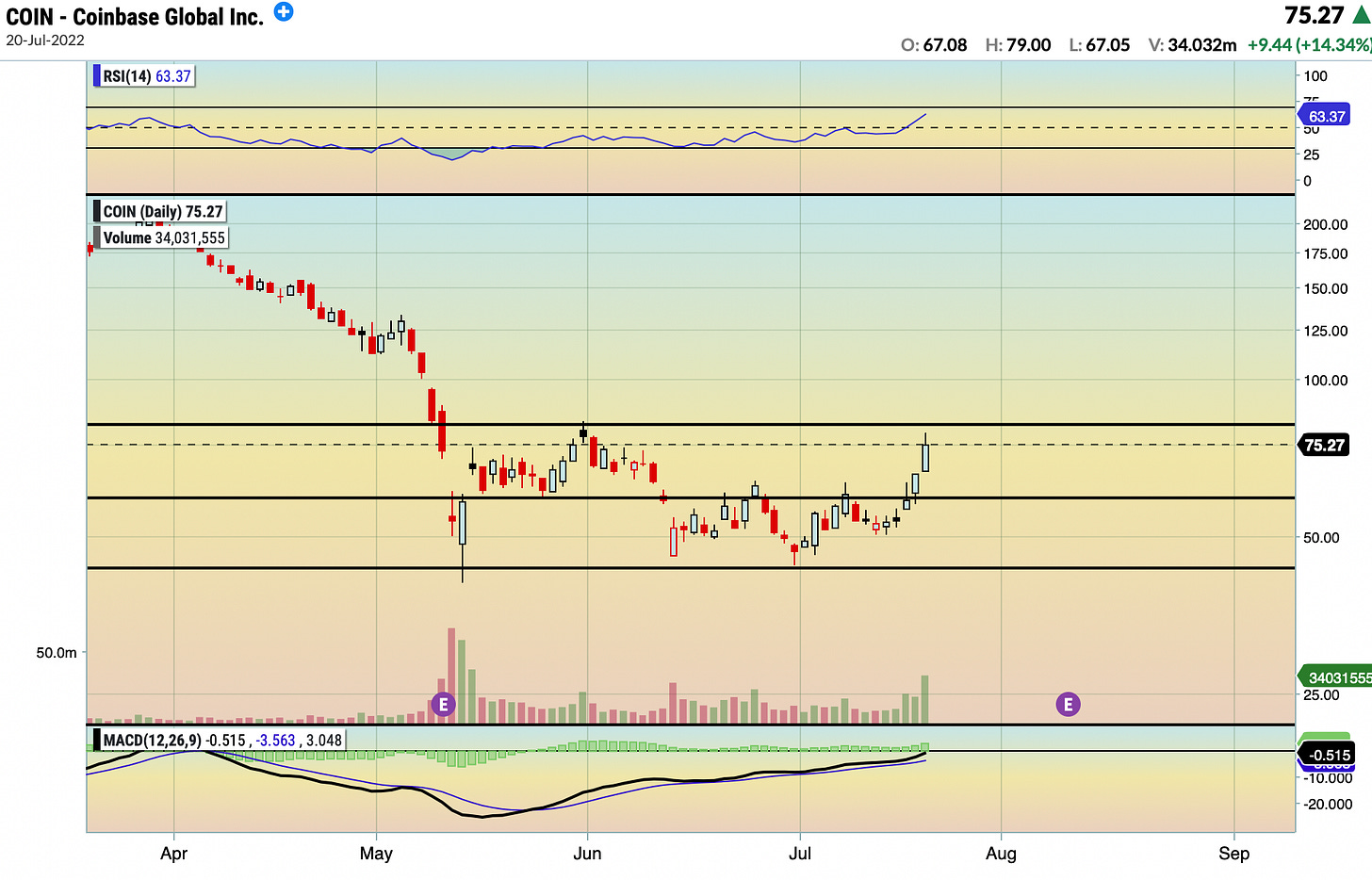This screenshot has width=1372, height=880.
Task: Click the Aug label on time axis
Action: [1001, 854]
